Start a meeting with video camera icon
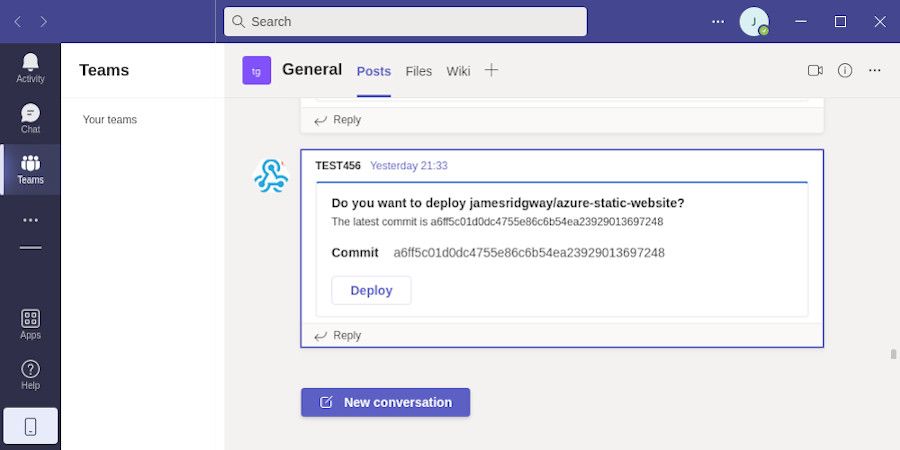The height and width of the screenshot is (450, 900). pos(815,70)
